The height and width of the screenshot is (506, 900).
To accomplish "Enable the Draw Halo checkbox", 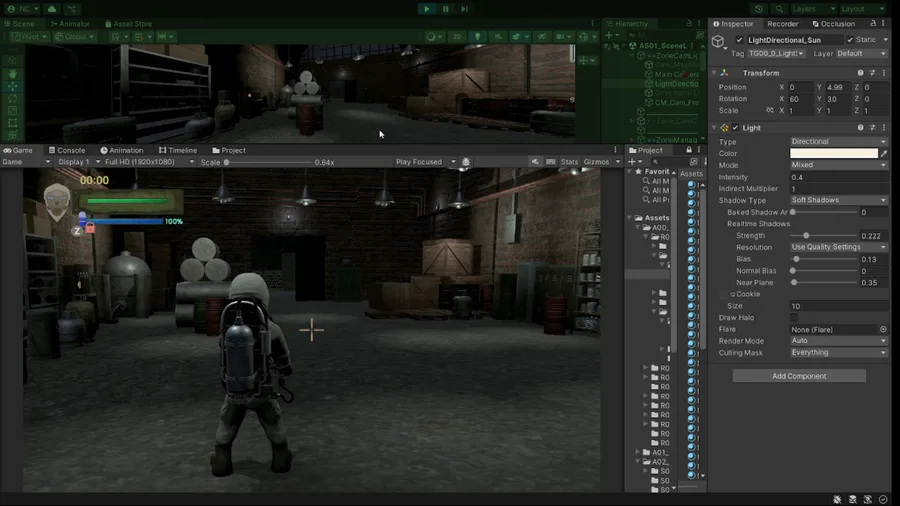I will (x=794, y=317).
